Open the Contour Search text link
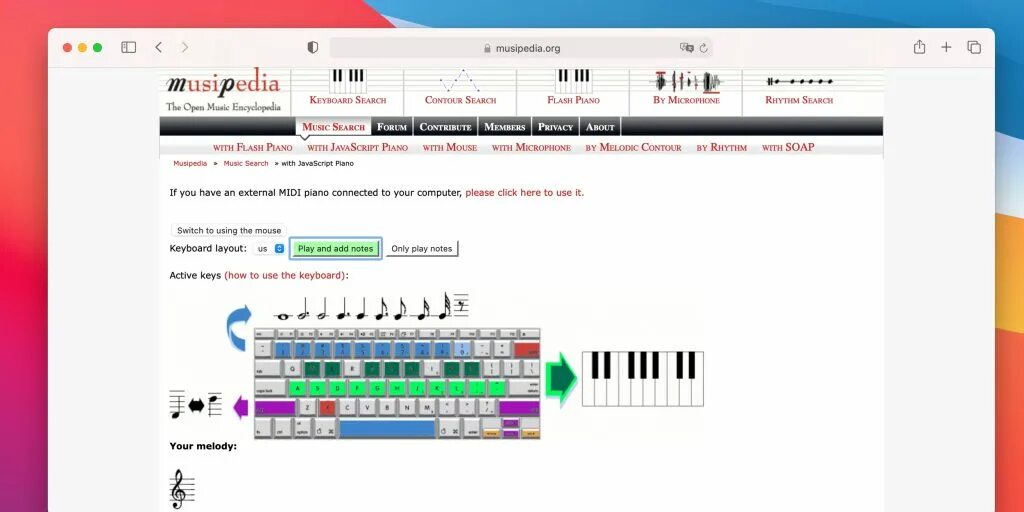This screenshot has width=1024, height=512. 460,100
